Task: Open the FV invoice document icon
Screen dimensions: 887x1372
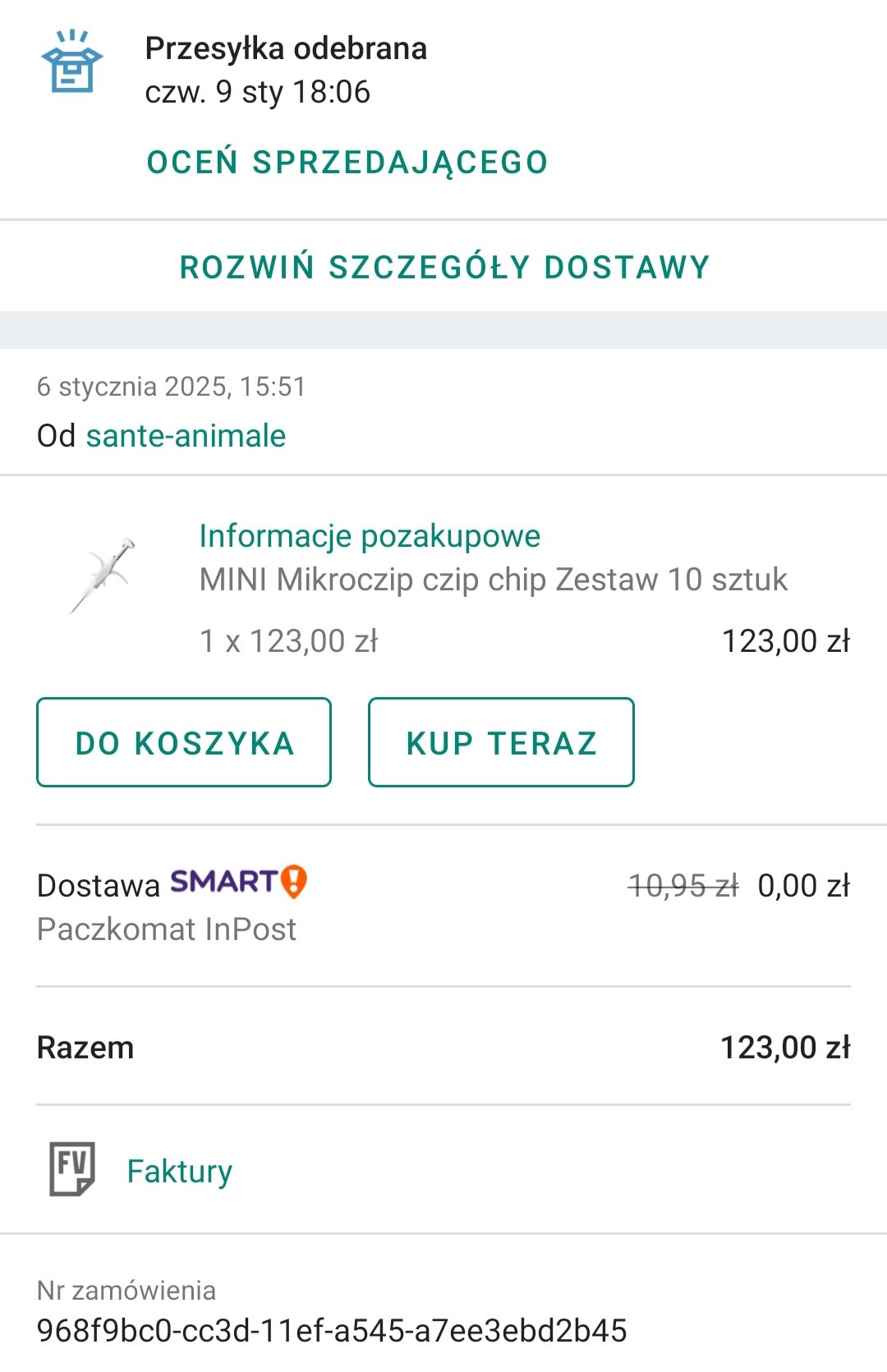Action: coord(72,1168)
